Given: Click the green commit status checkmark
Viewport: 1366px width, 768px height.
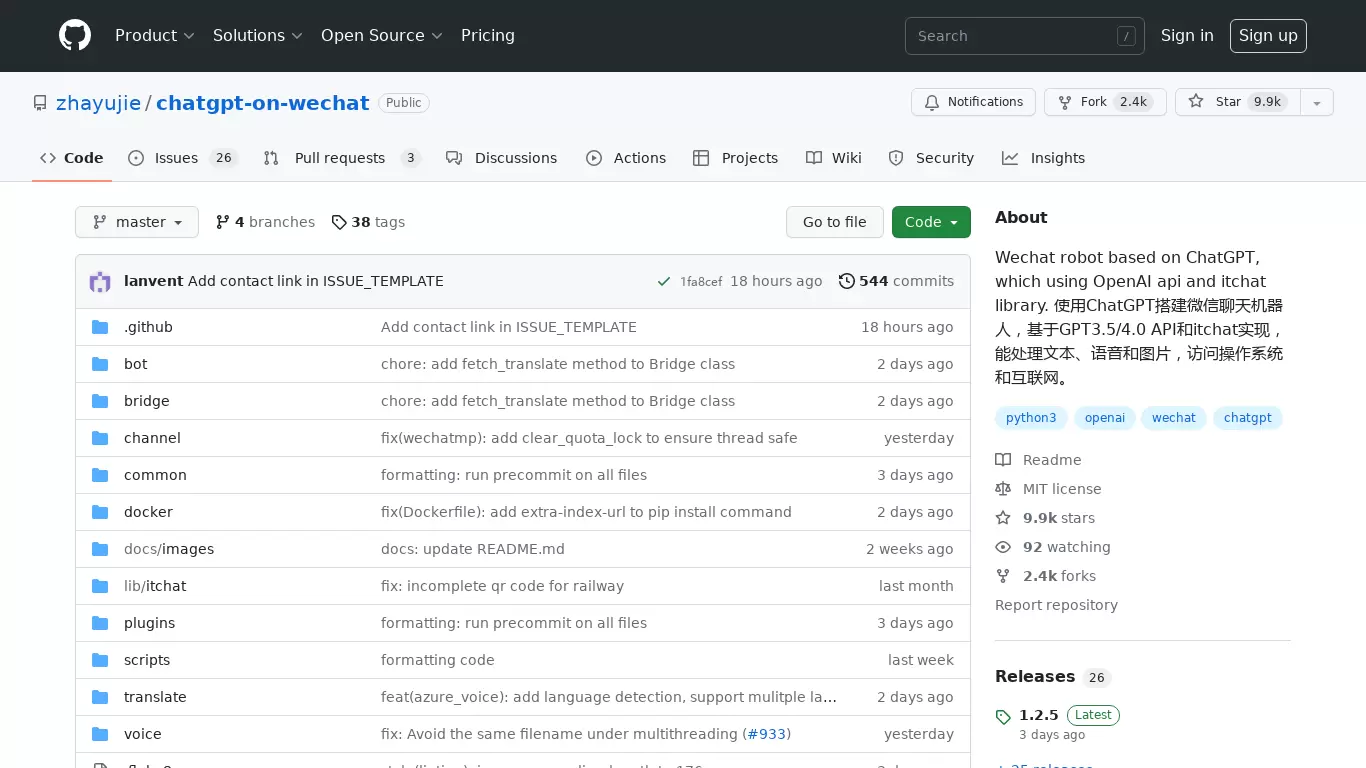Looking at the screenshot, I should (x=664, y=281).
